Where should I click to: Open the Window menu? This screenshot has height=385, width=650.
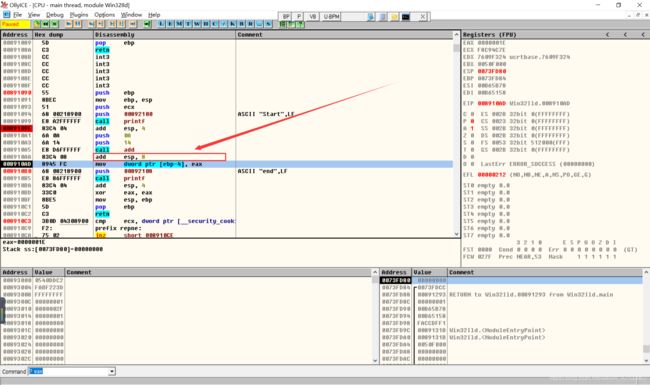[131, 15]
